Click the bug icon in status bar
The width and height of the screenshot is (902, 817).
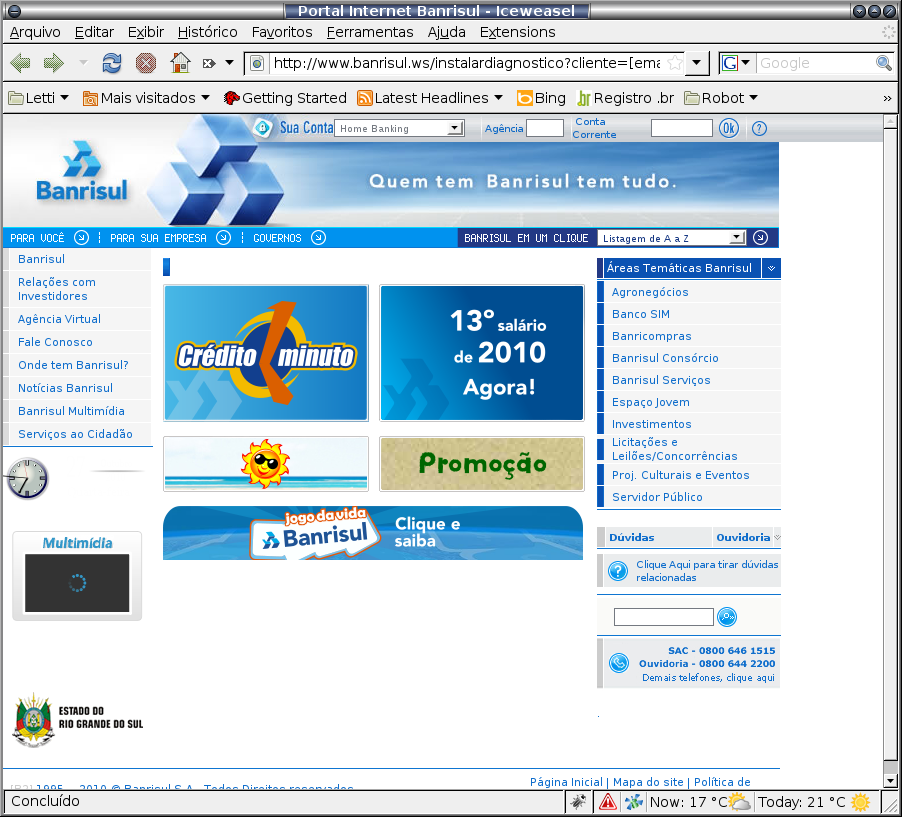pyautogui.click(x=578, y=801)
